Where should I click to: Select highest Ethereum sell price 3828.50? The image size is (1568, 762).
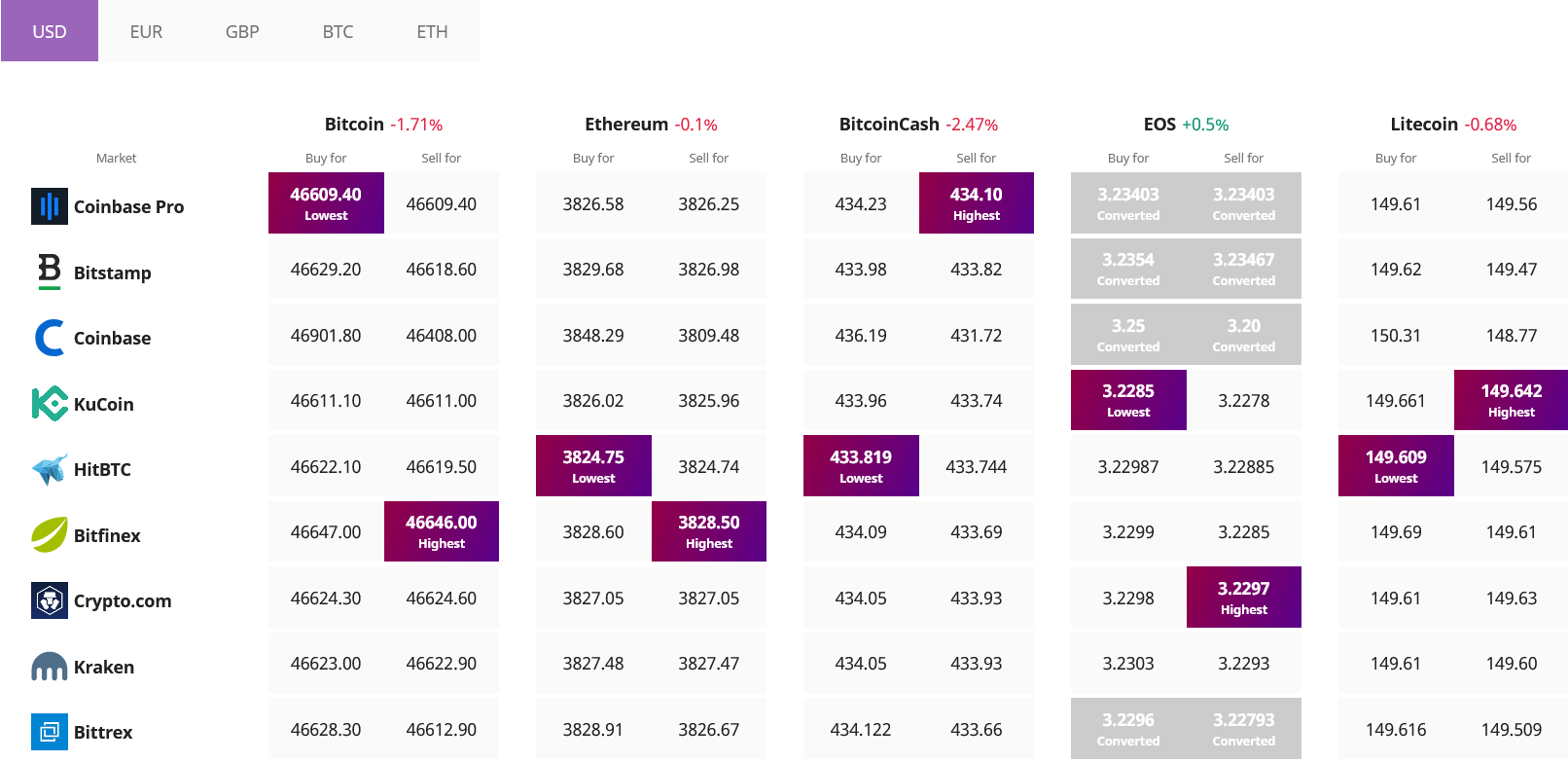tap(709, 531)
